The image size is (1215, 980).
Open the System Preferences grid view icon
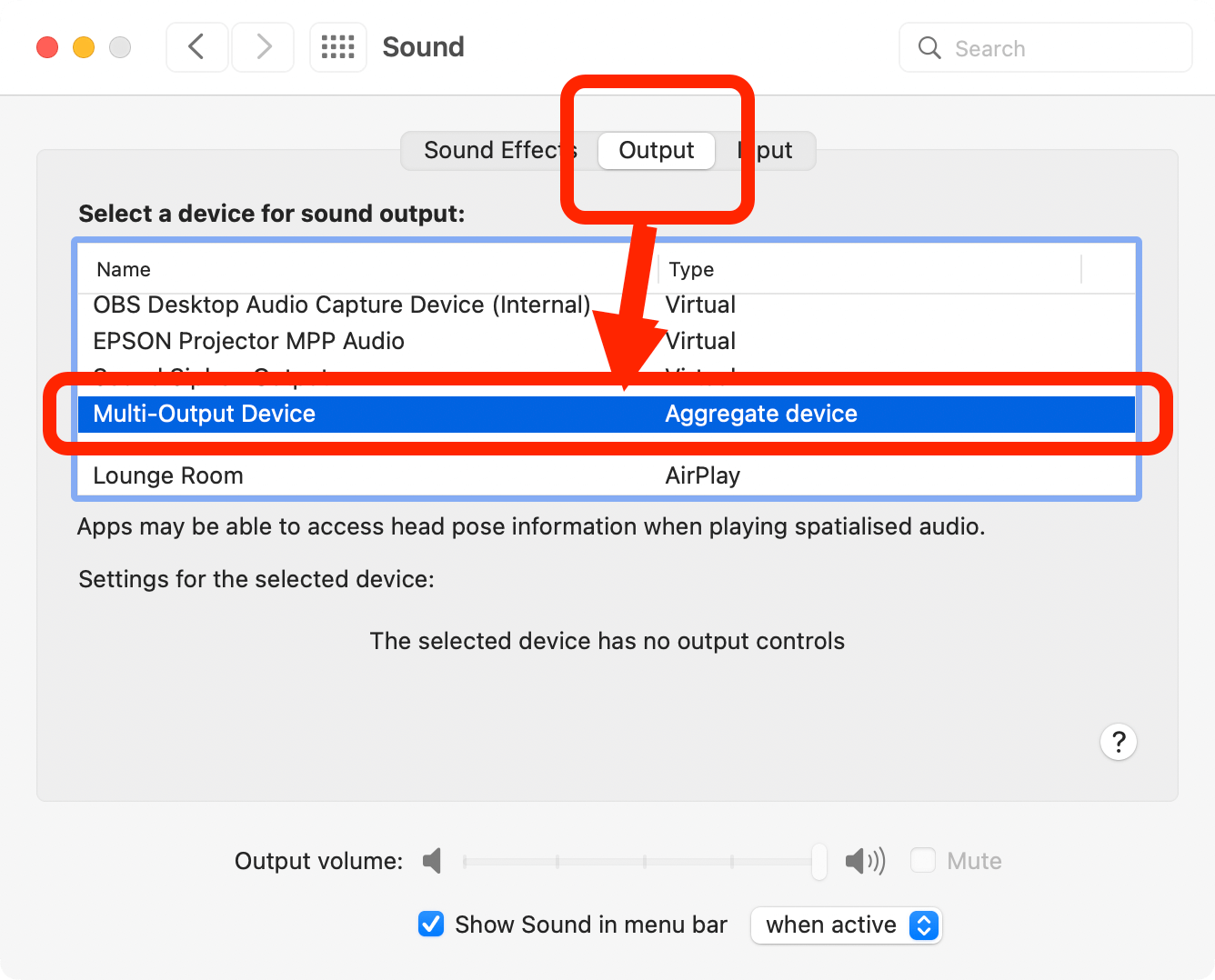coord(337,46)
